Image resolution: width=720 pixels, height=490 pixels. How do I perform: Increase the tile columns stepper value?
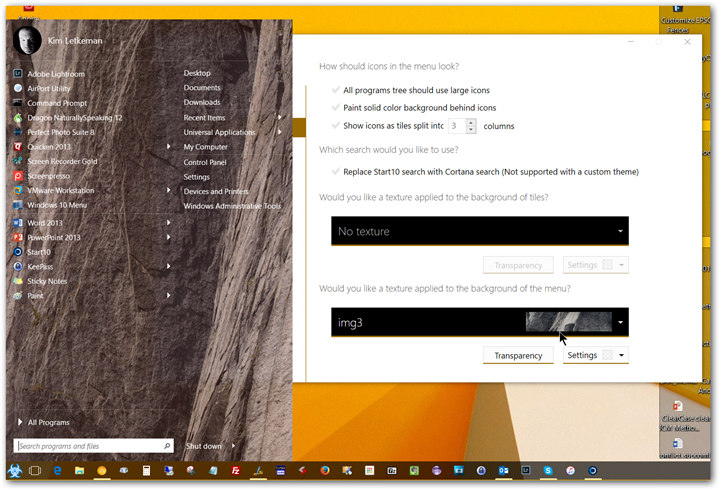tap(471, 122)
